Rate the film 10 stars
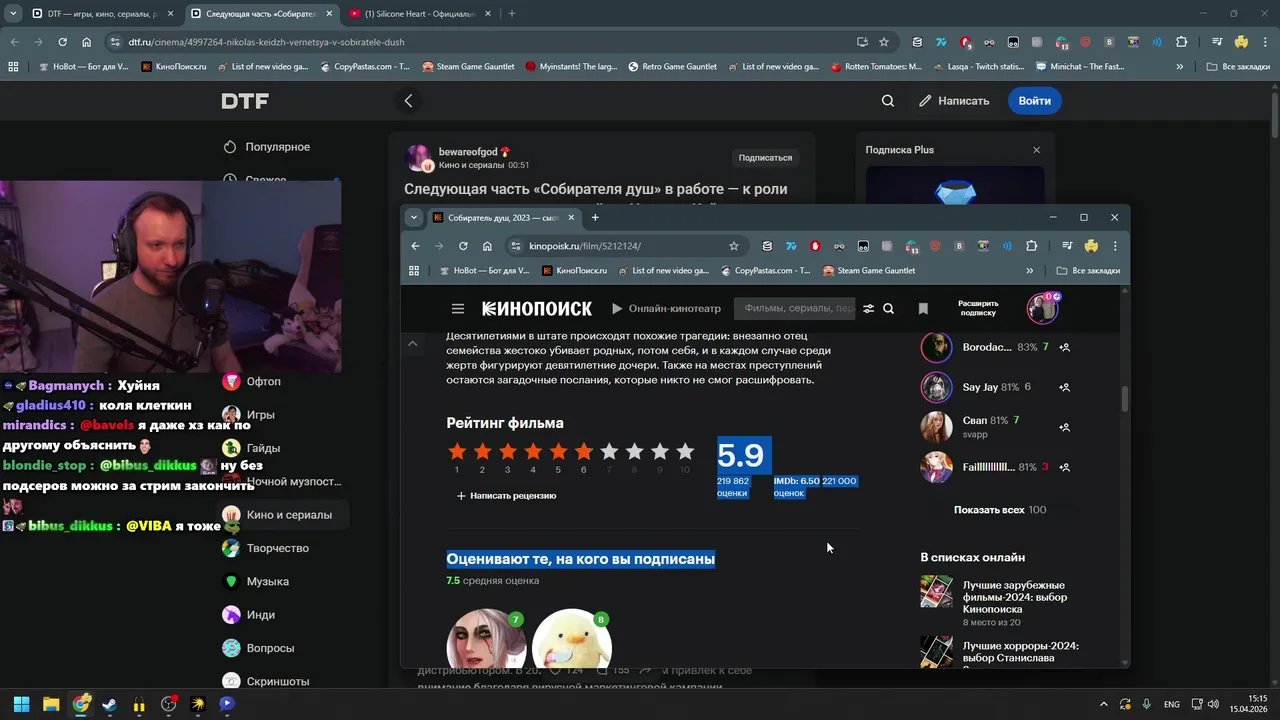 [x=685, y=452]
